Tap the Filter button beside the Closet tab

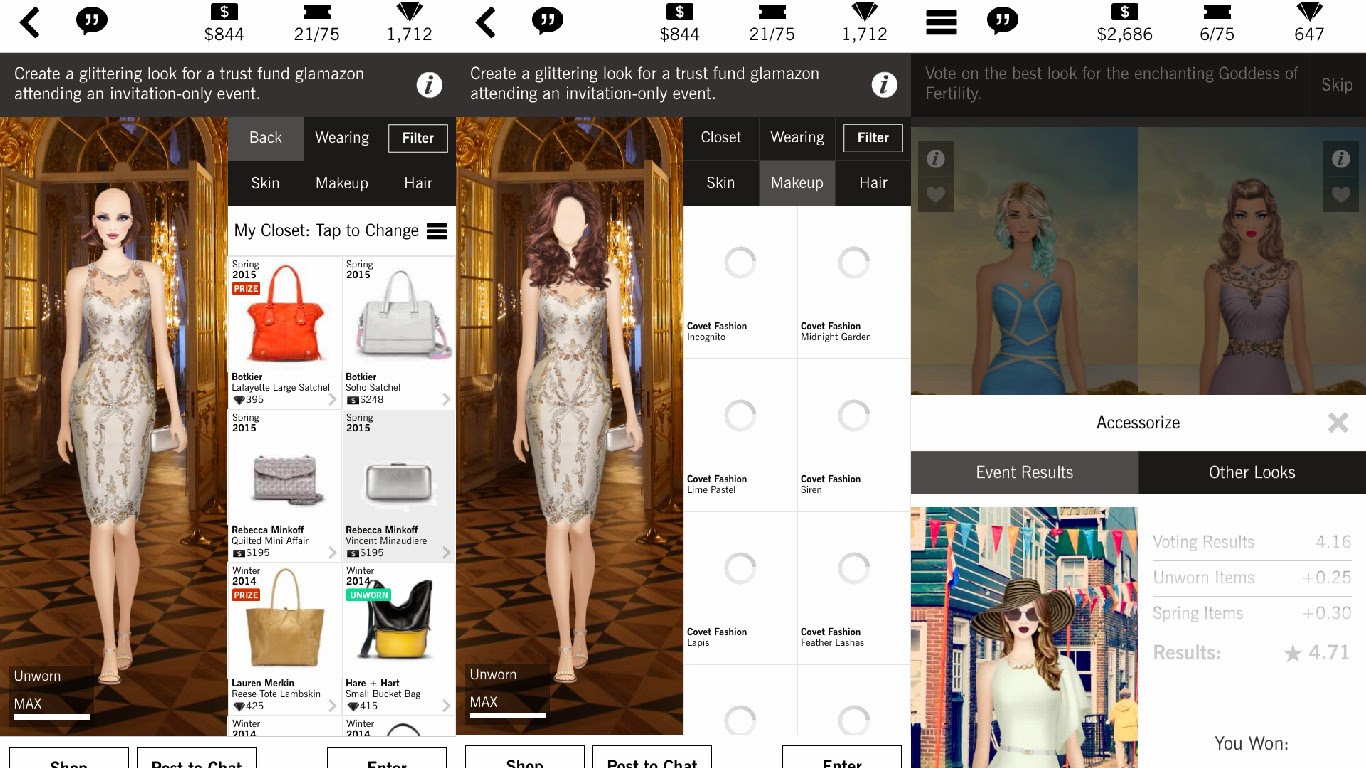(873, 138)
